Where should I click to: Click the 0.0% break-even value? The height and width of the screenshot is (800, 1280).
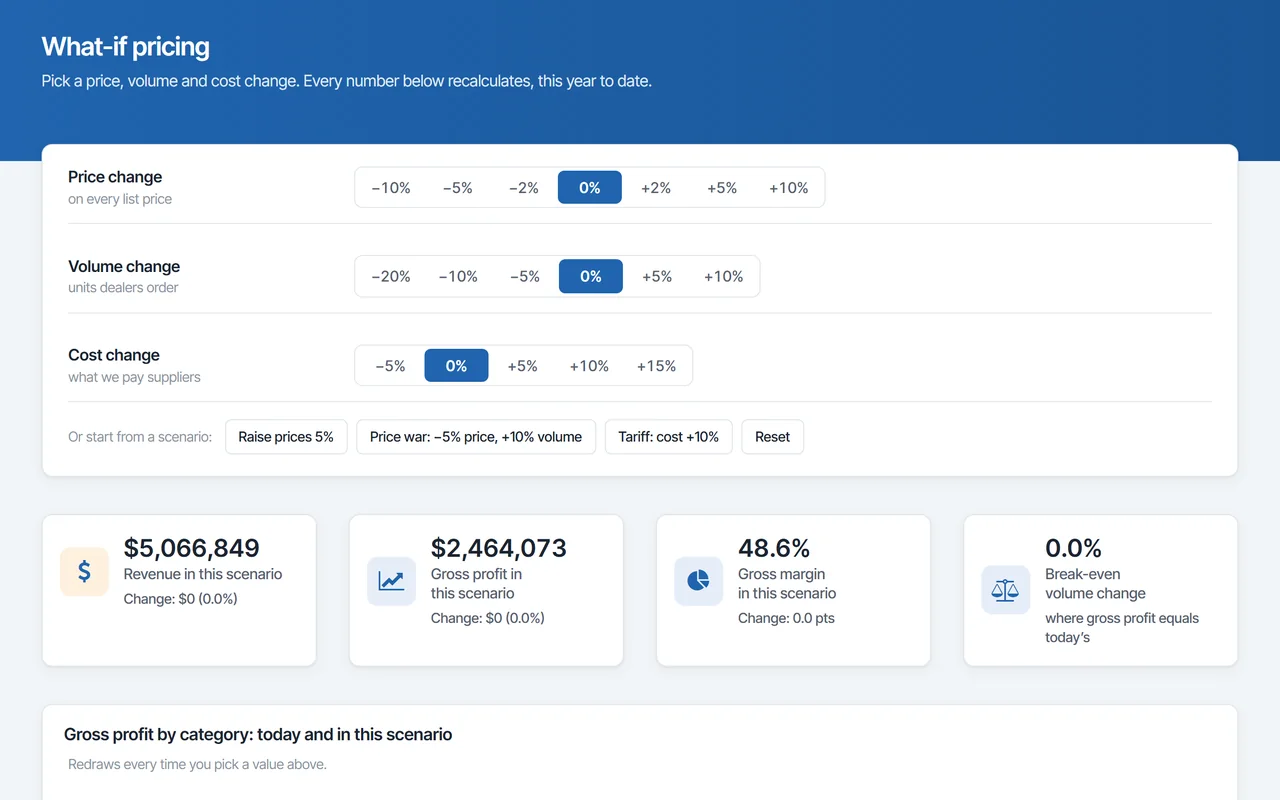pyautogui.click(x=1074, y=548)
